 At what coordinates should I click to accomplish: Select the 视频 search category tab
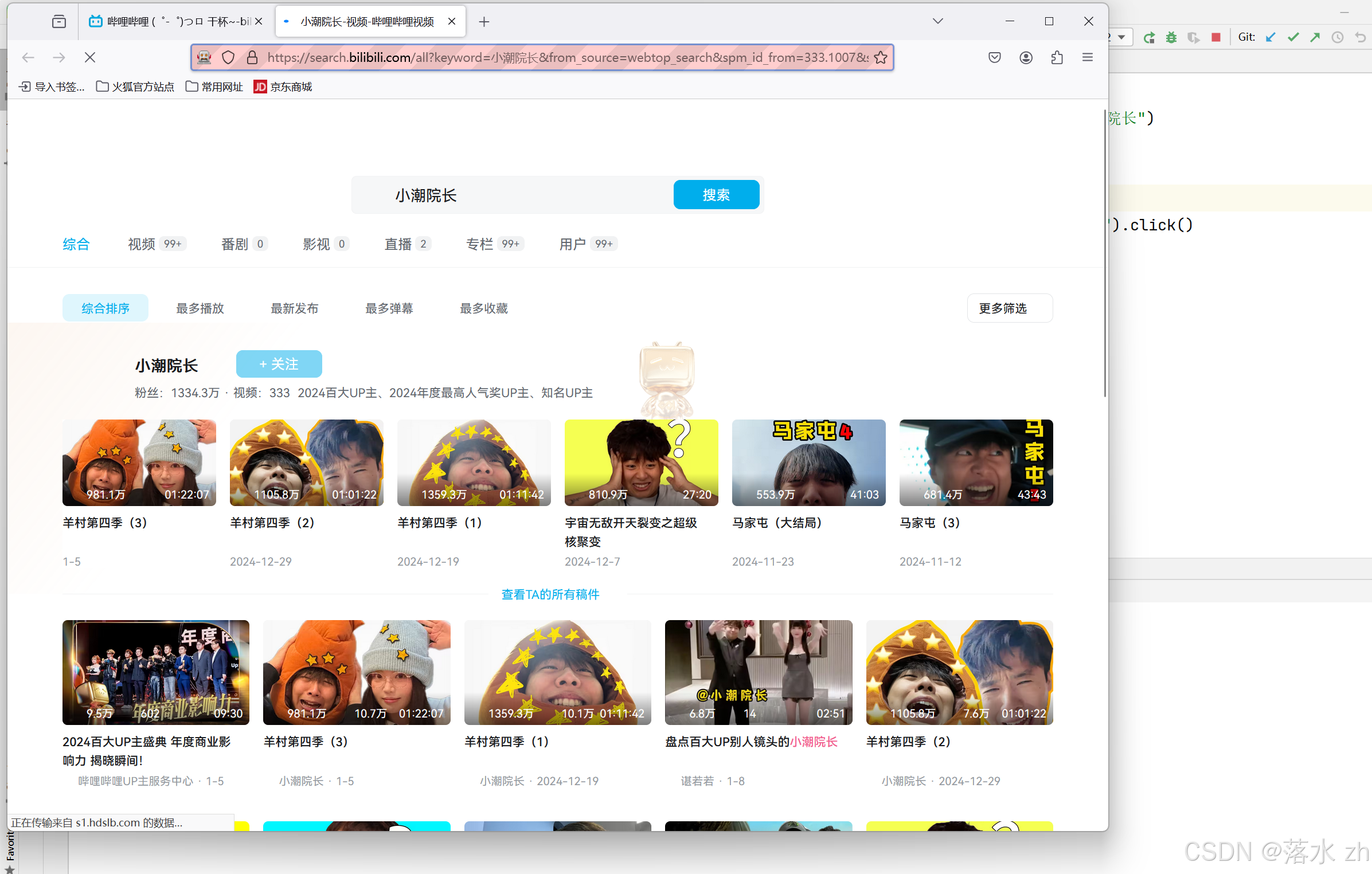(157, 244)
